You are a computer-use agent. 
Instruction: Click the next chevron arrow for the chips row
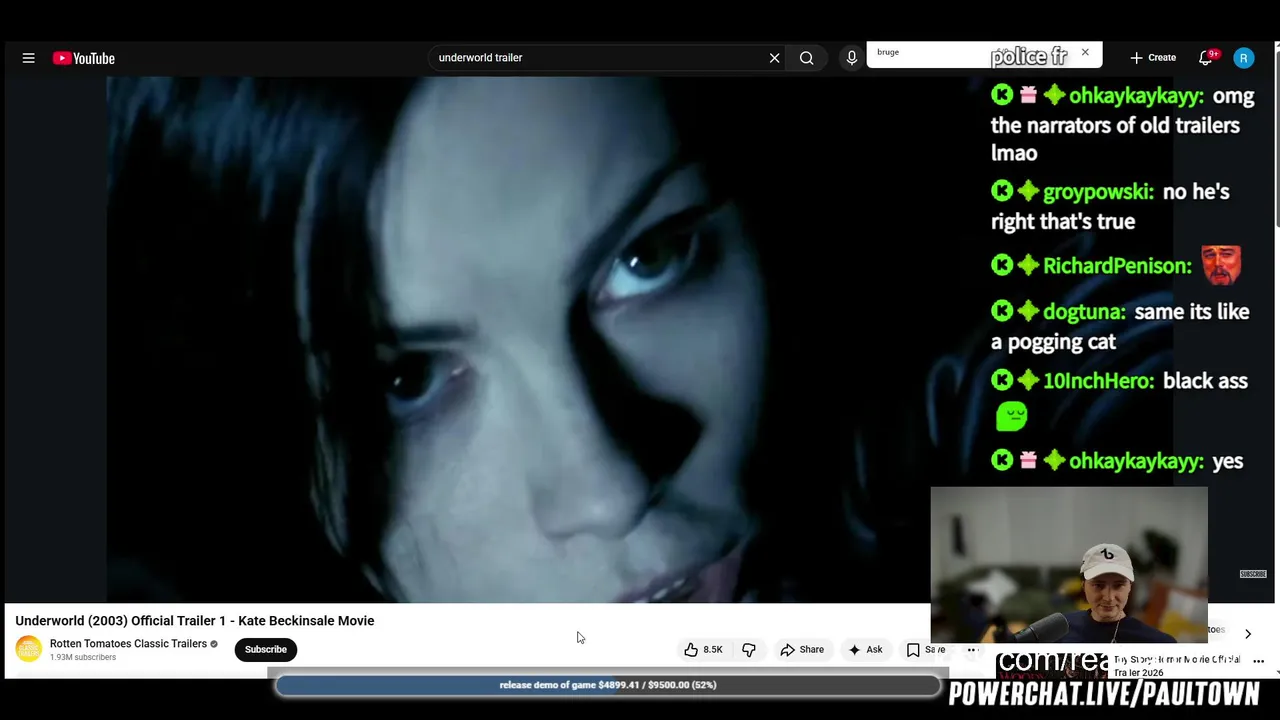point(1248,634)
